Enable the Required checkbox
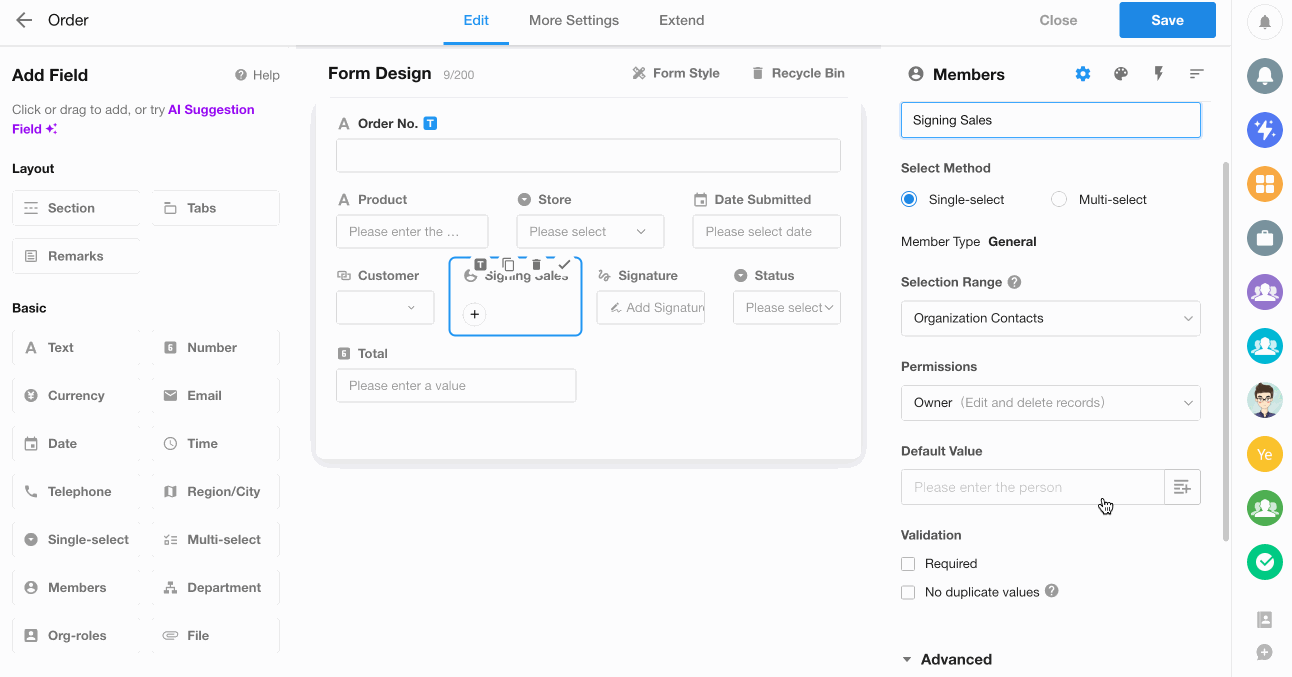The width and height of the screenshot is (1292, 677). point(908,564)
